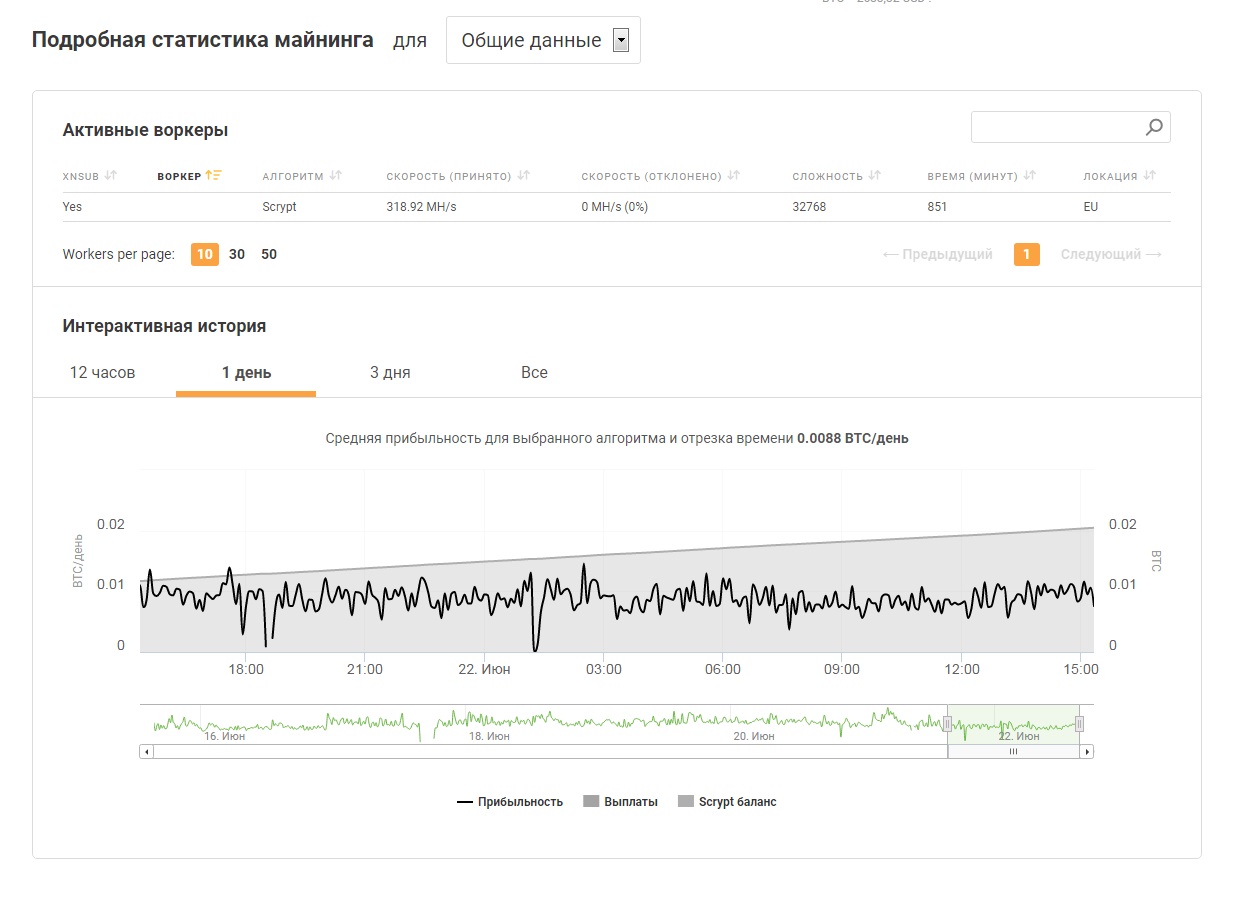Screen dimensions: 1251x897
Task: Click the 22. Июн label on chart axis
Action: [x=484, y=669]
